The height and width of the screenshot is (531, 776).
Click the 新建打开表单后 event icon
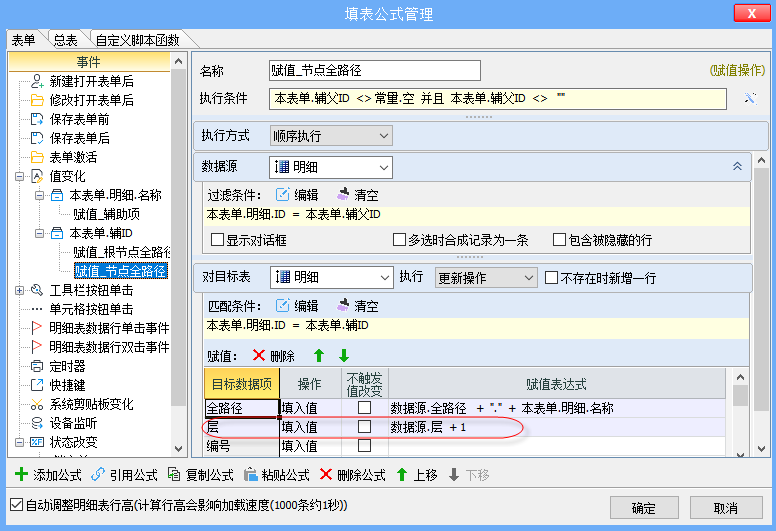tap(37, 81)
